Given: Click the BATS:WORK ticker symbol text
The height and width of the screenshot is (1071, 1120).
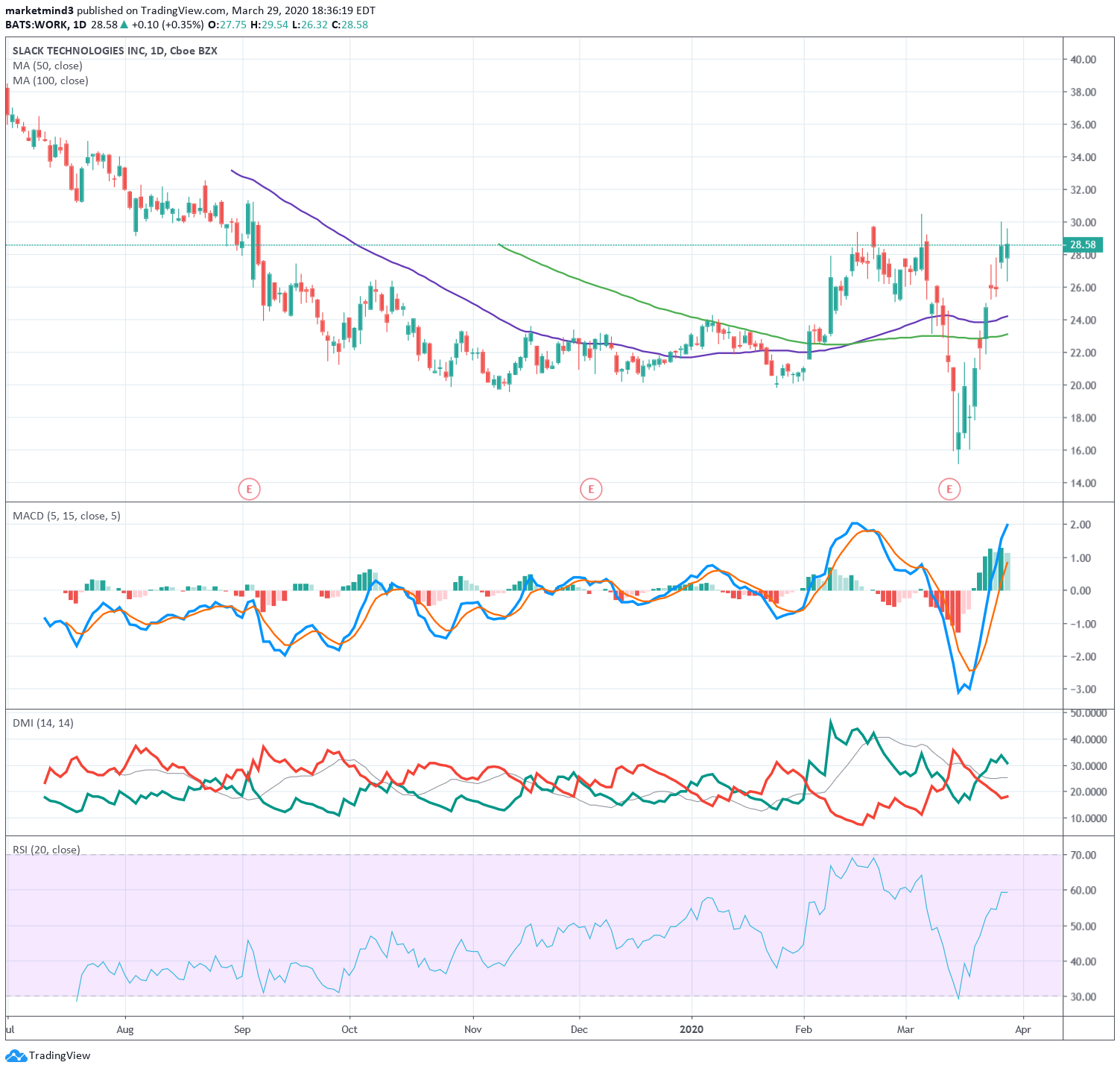Looking at the screenshot, I should (x=37, y=25).
